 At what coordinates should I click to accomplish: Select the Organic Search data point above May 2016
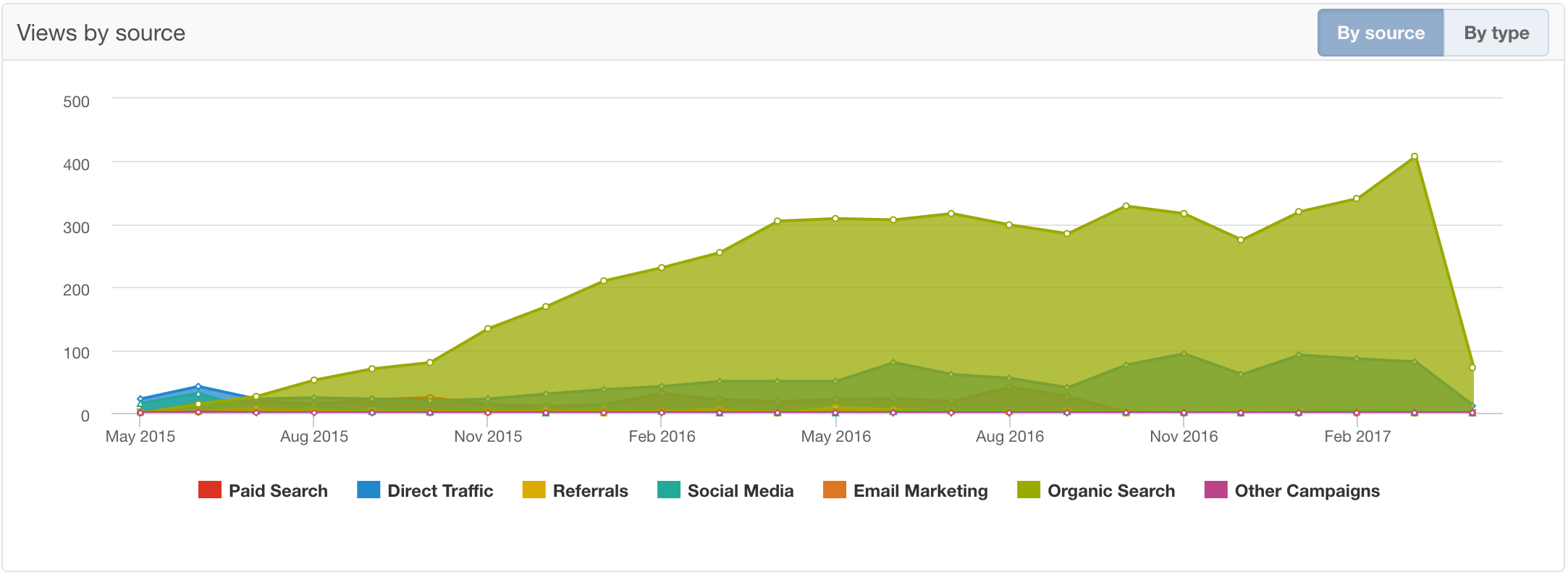pyautogui.click(x=835, y=218)
